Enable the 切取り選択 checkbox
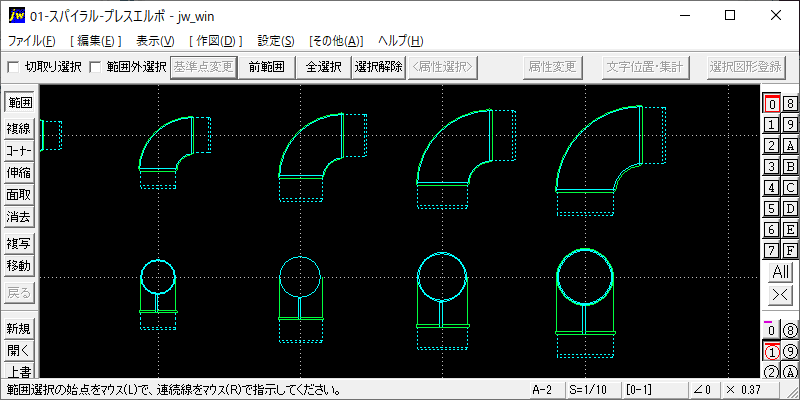Screen dimensions: 800x400 pos(13,67)
